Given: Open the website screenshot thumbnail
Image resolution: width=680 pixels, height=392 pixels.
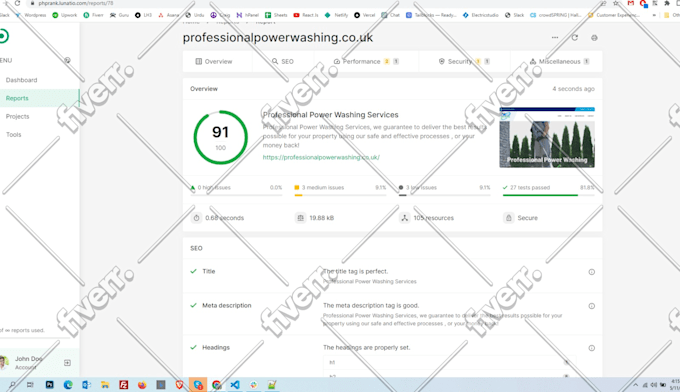Looking at the screenshot, I should [547, 137].
